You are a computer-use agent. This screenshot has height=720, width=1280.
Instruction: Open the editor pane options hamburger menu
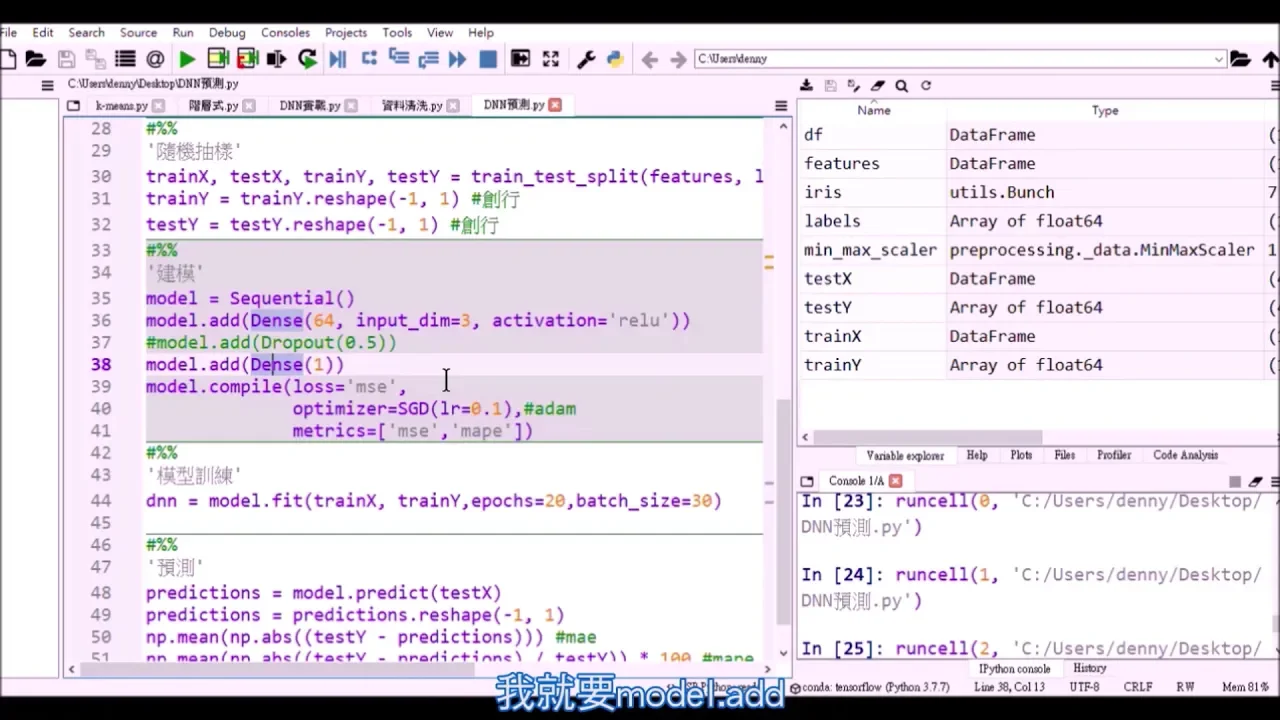click(x=781, y=106)
